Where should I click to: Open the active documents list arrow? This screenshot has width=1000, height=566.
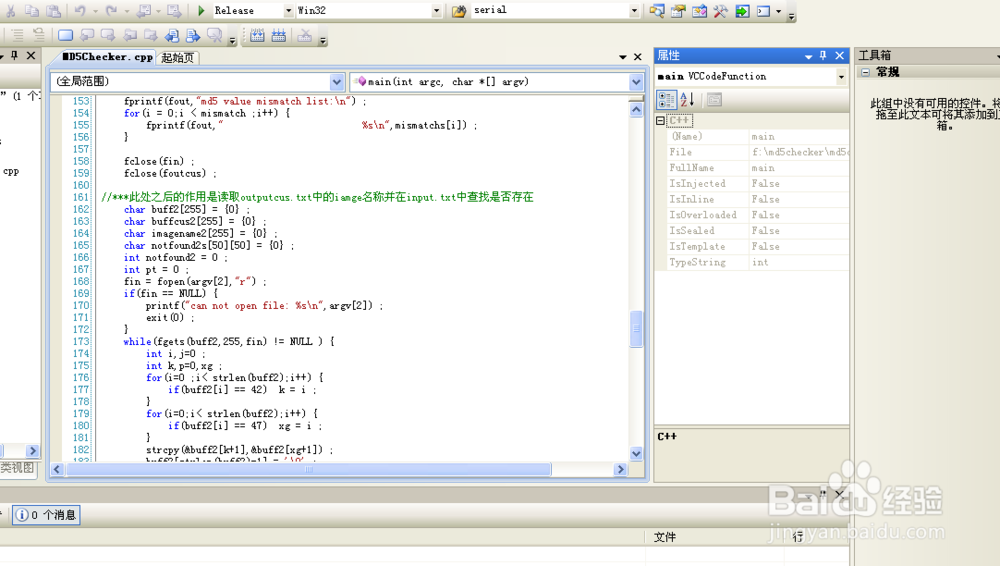pos(622,57)
